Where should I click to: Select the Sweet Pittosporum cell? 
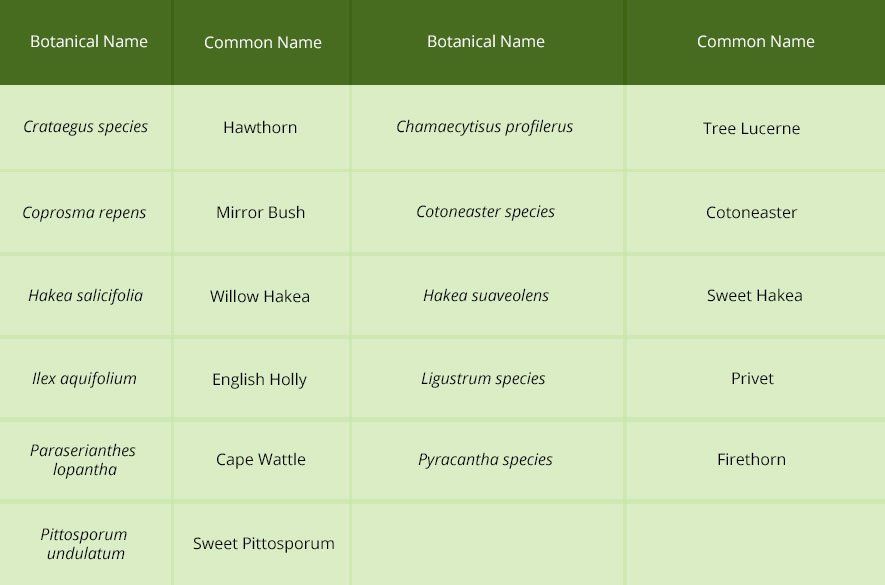point(264,544)
